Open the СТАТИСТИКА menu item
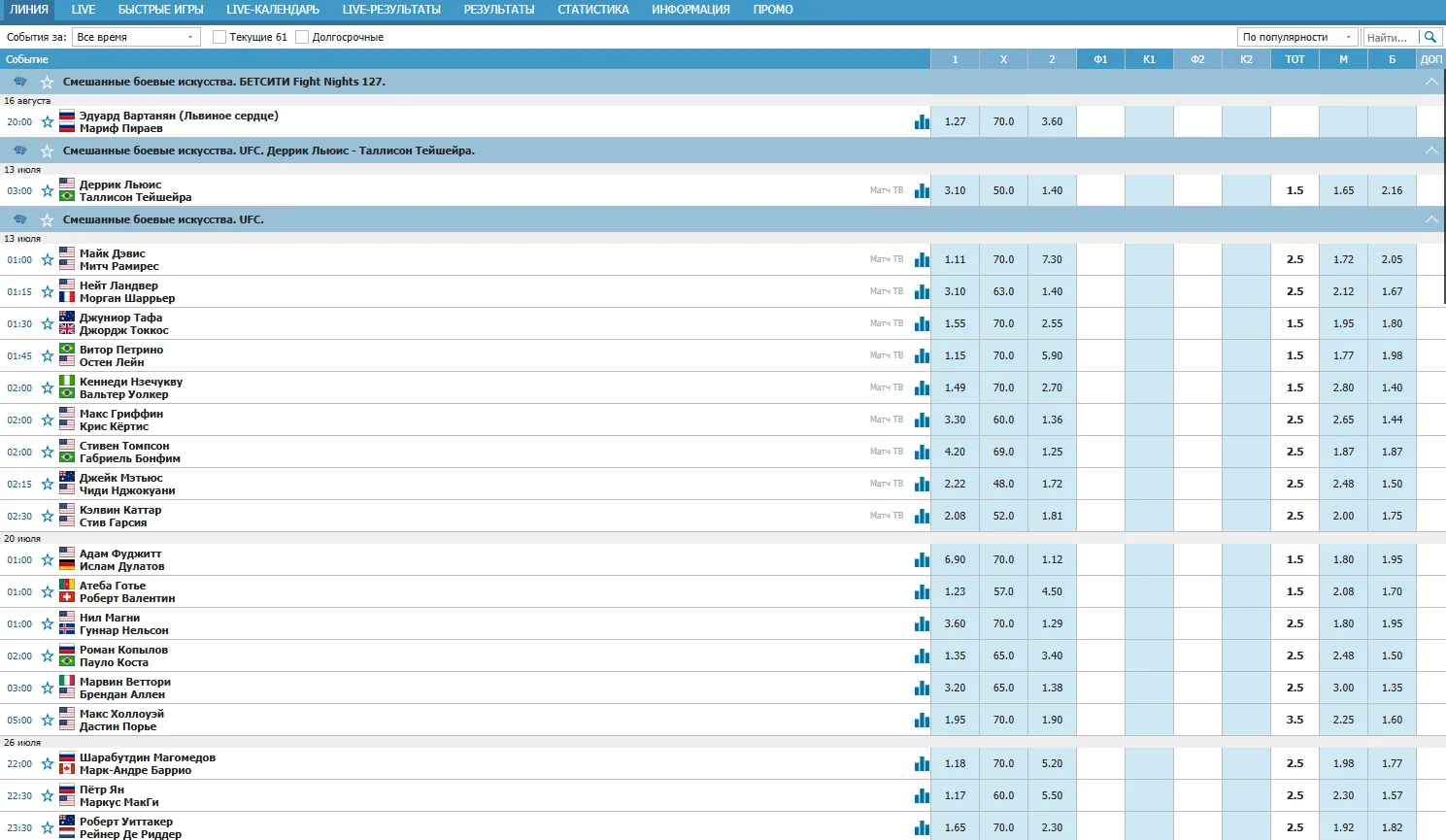This screenshot has width=1446, height=840. 592,10
